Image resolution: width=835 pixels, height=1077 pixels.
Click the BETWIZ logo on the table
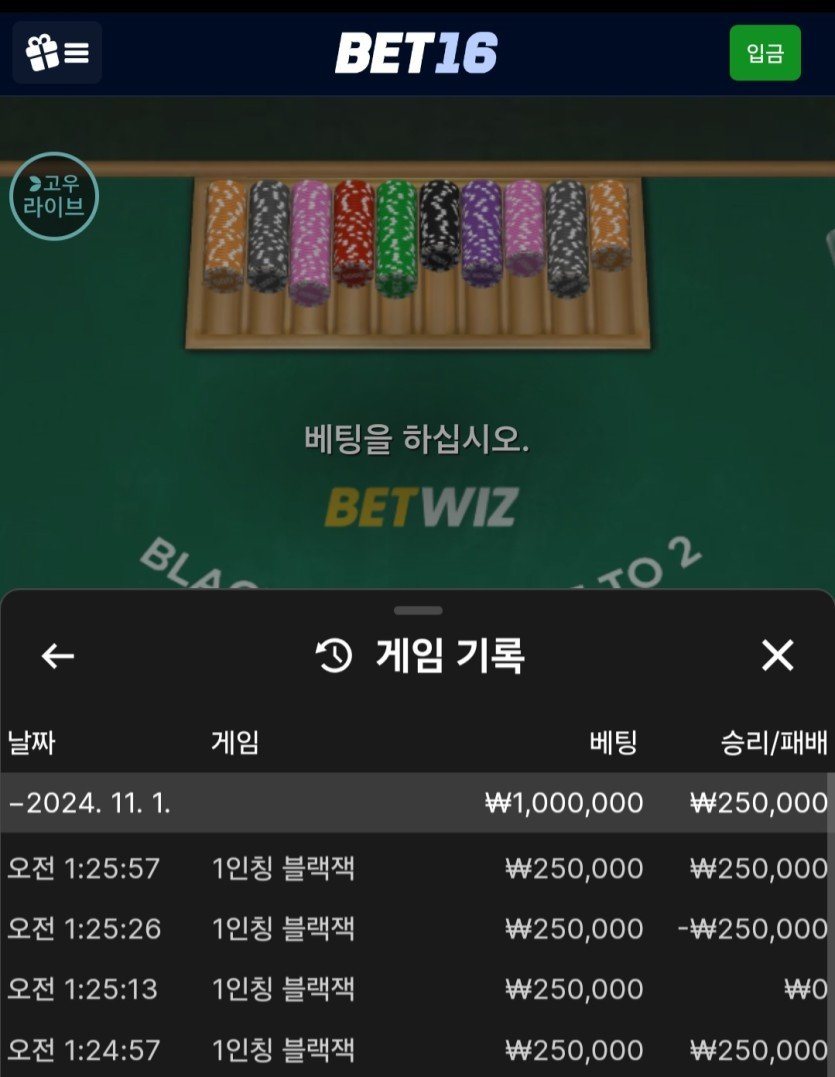[x=421, y=507]
